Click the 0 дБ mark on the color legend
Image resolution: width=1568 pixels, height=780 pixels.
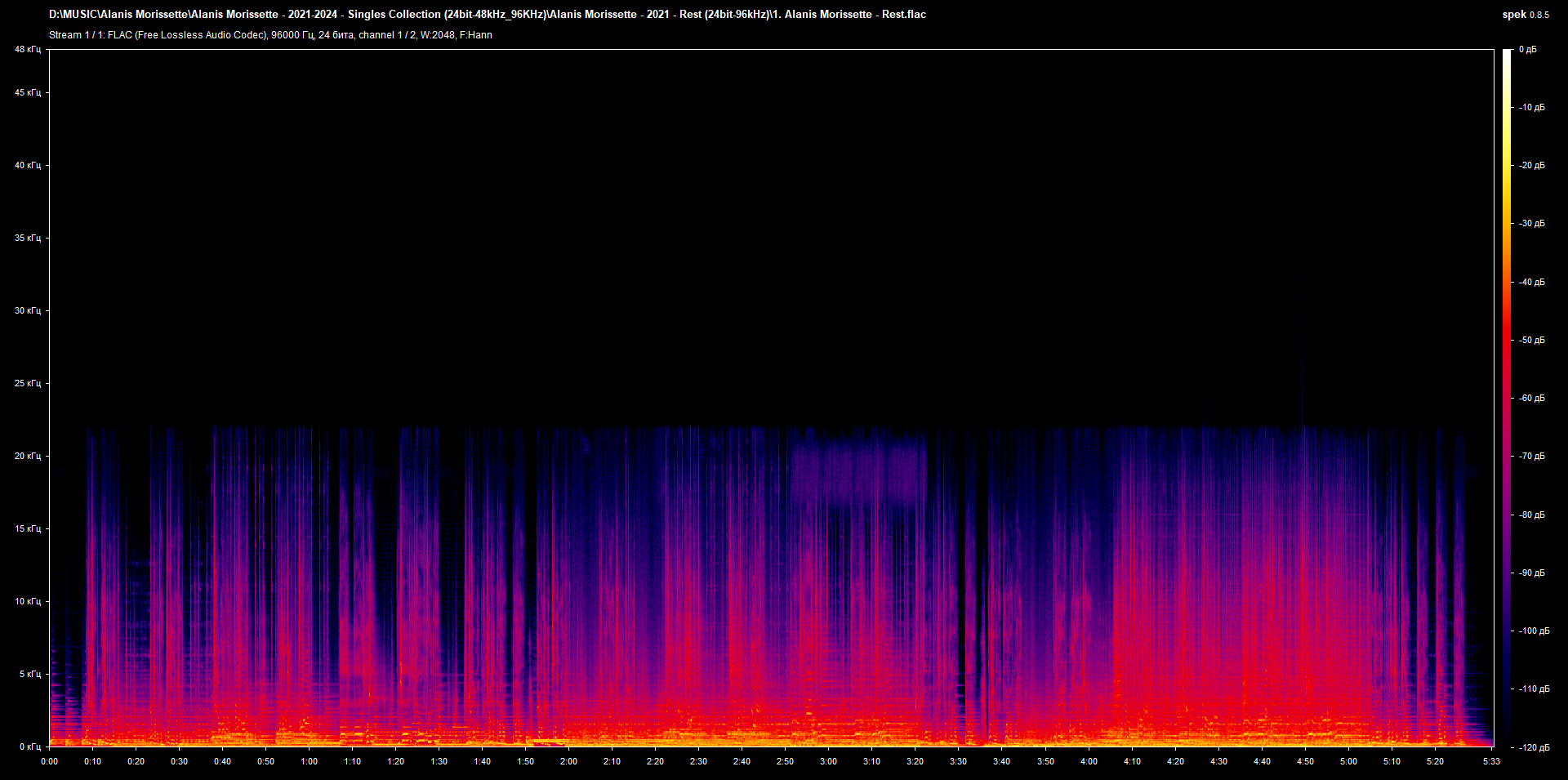coord(1528,49)
